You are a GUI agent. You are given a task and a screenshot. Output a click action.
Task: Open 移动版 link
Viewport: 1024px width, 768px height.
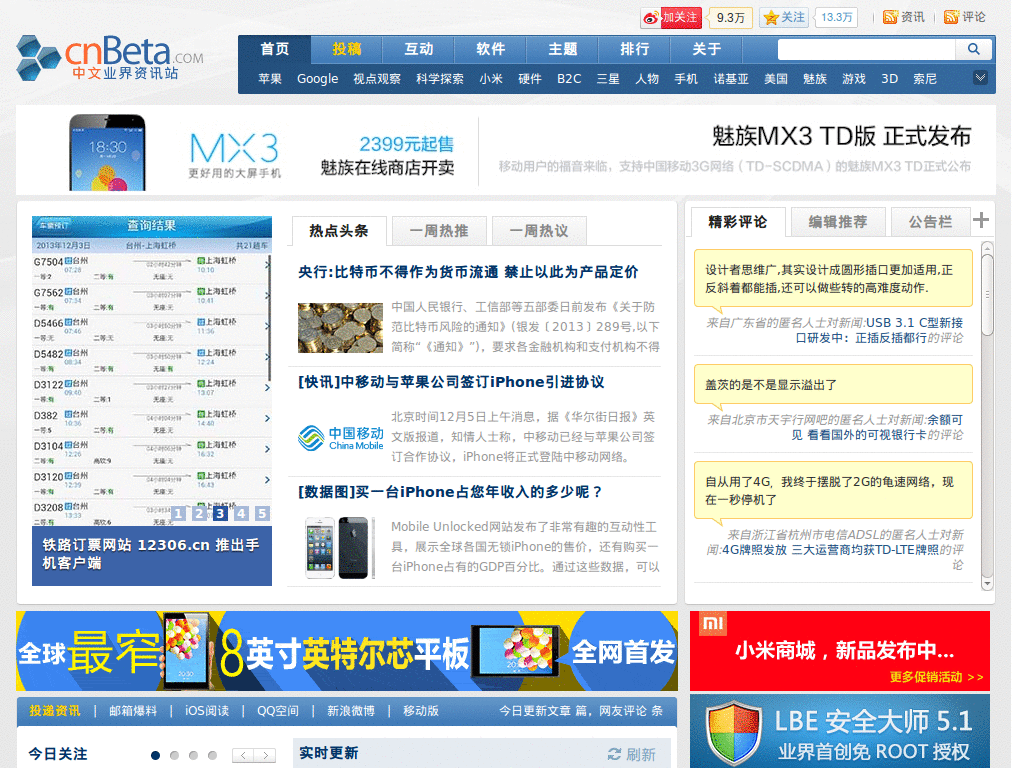tap(421, 711)
